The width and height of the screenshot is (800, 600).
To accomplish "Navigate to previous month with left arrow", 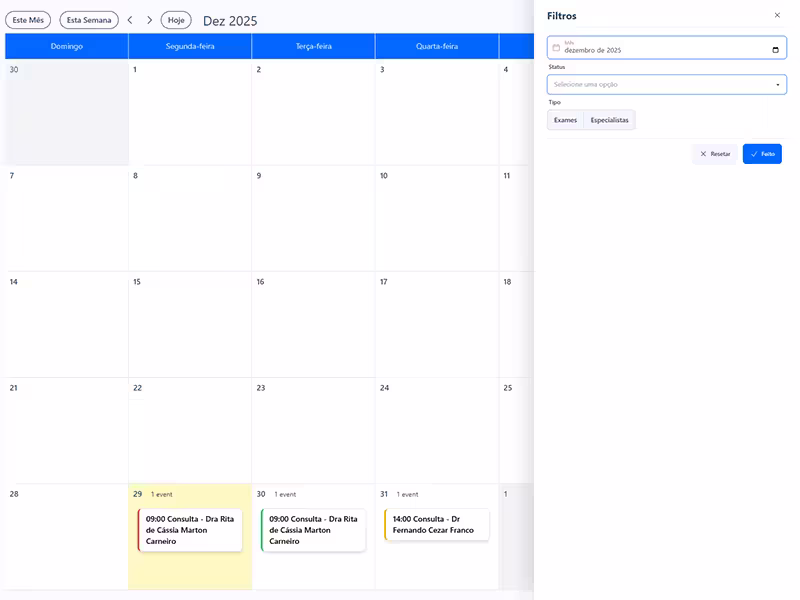I will [x=129, y=19].
